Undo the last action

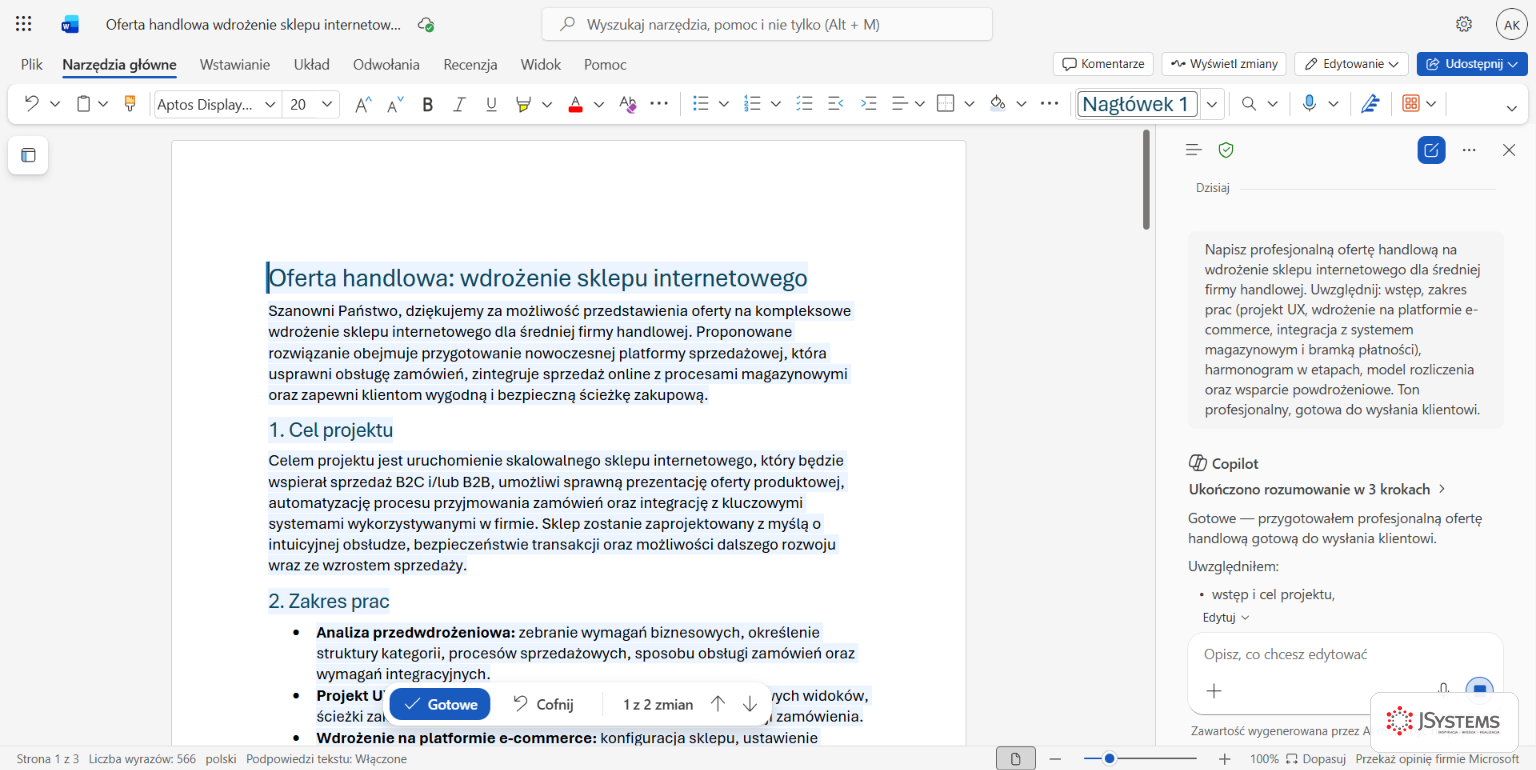pyautogui.click(x=31, y=103)
